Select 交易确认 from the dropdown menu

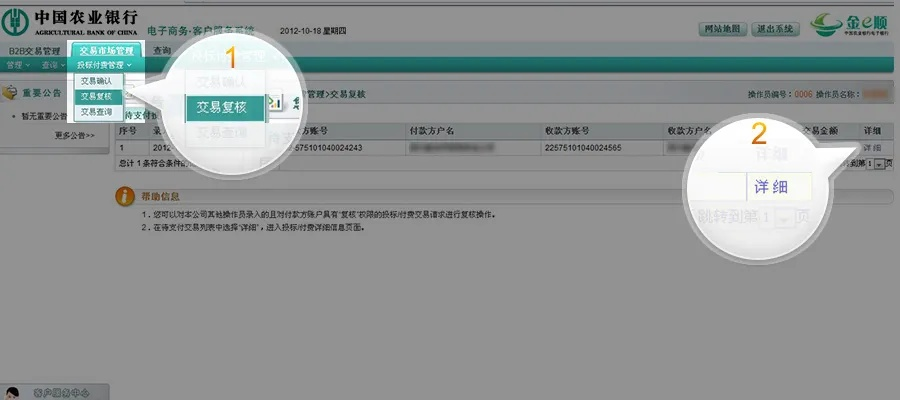pos(98,80)
